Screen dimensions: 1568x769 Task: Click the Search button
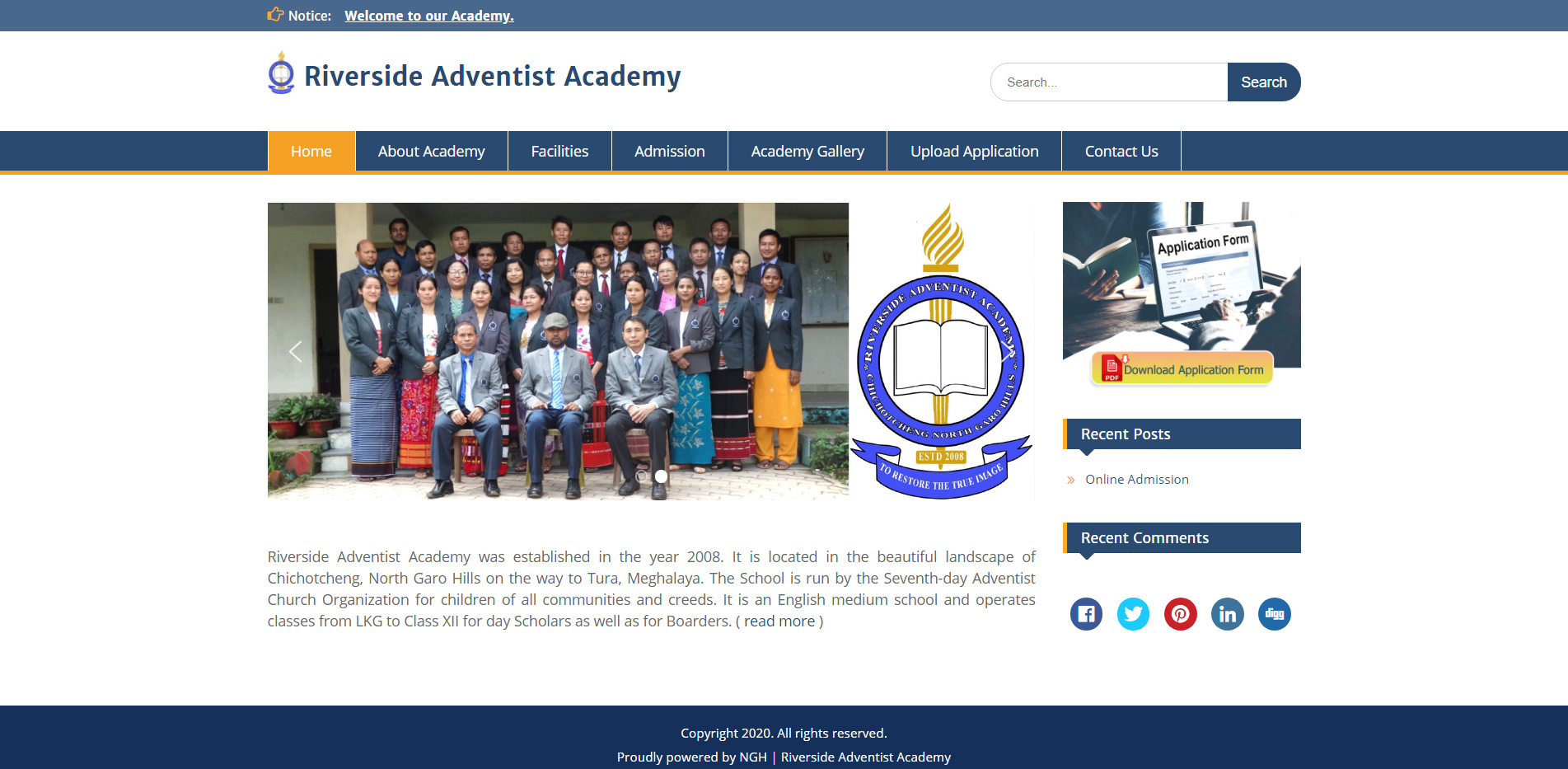click(x=1264, y=82)
